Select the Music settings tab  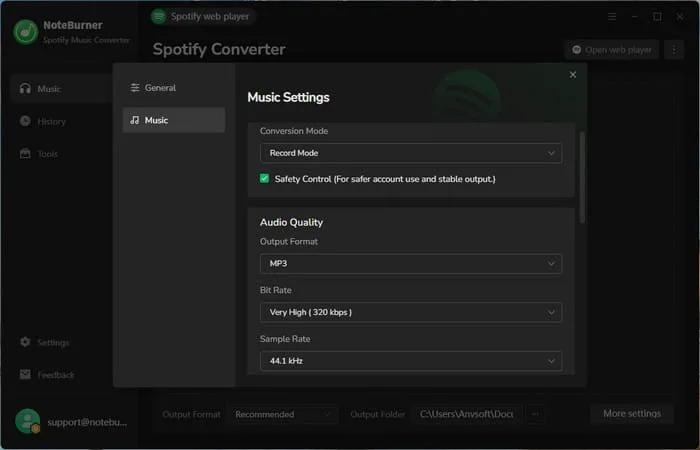click(x=174, y=120)
